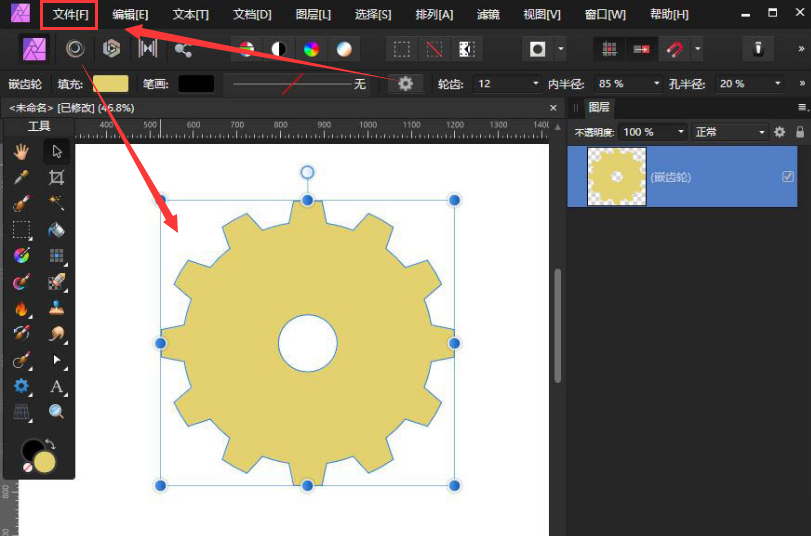This screenshot has width=811, height=536.
Task: Toggle visibility checkbox of the 嵌齿轮 layer
Action: pos(787,176)
